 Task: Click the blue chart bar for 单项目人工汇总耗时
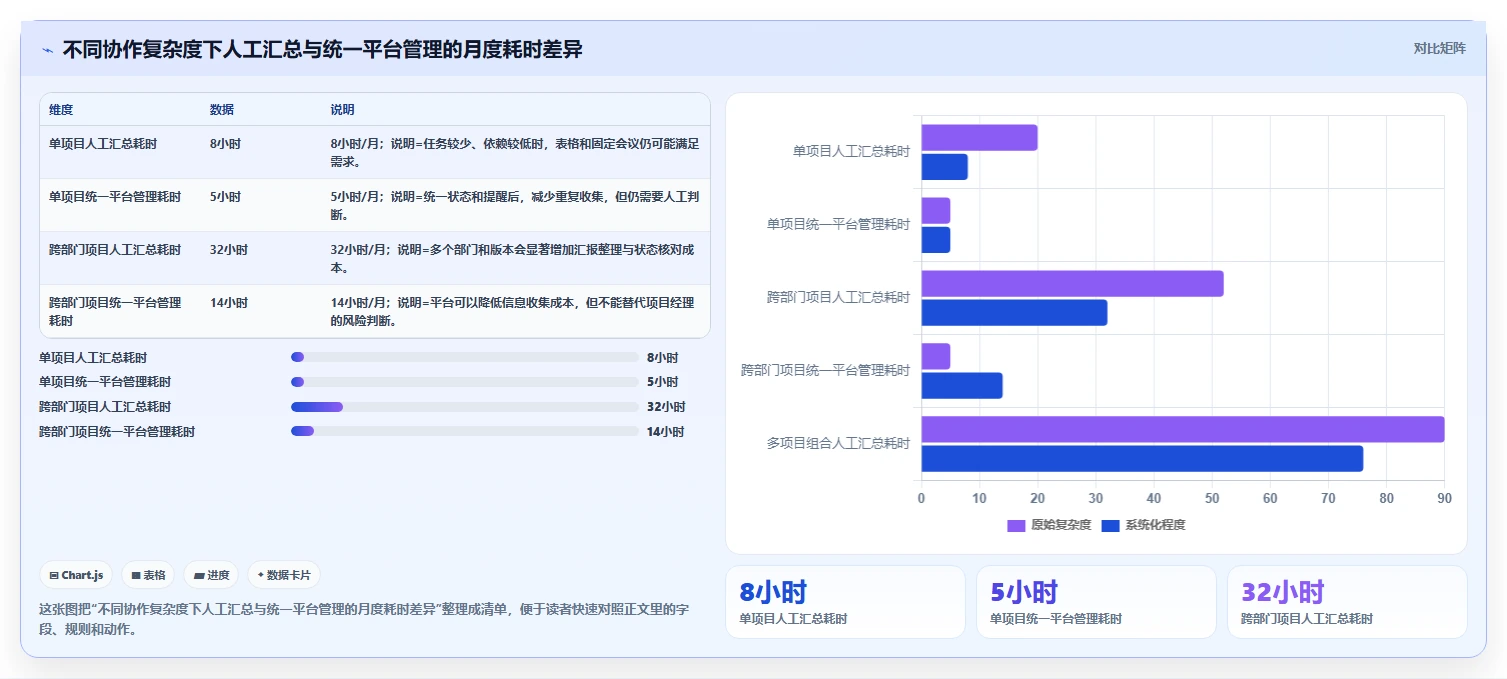[x=944, y=167]
